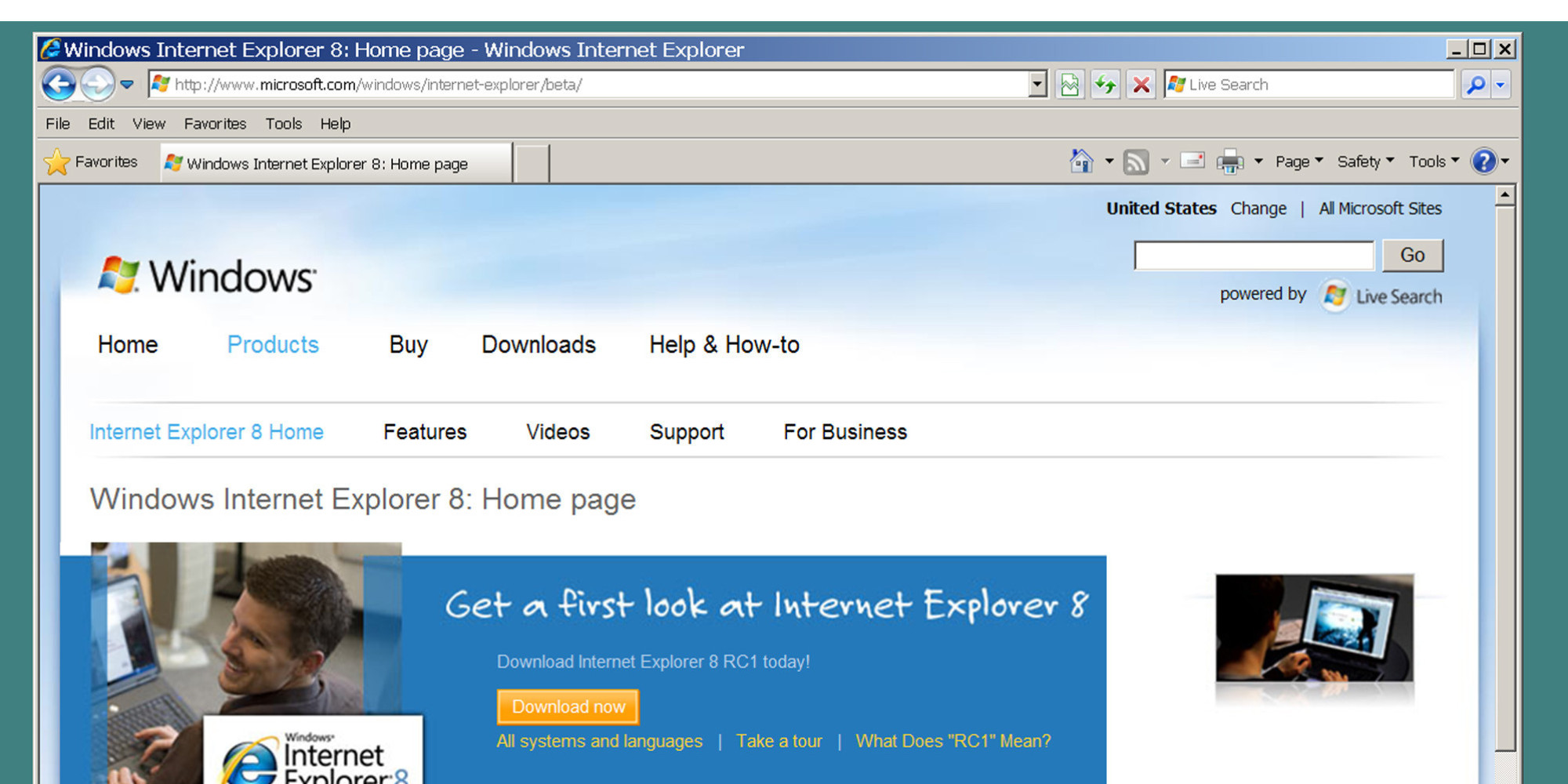Go to the Home nav link

(x=128, y=345)
